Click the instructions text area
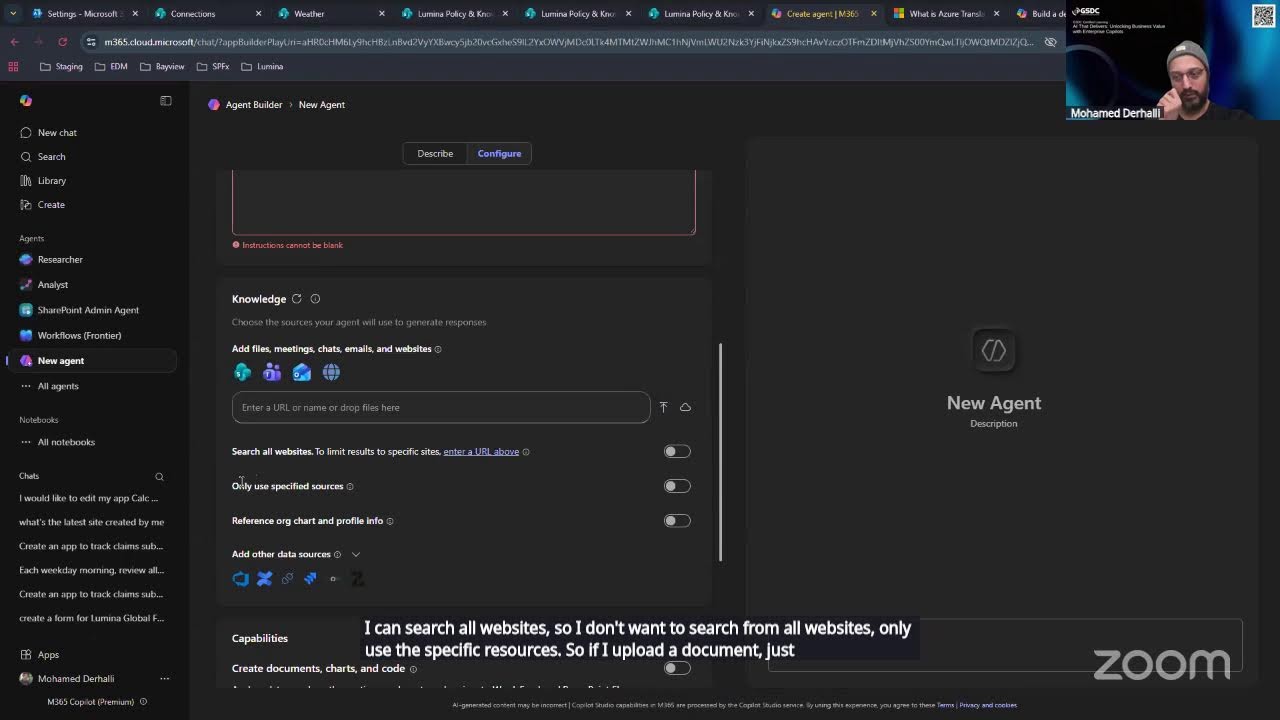The image size is (1280, 720). click(x=463, y=203)
